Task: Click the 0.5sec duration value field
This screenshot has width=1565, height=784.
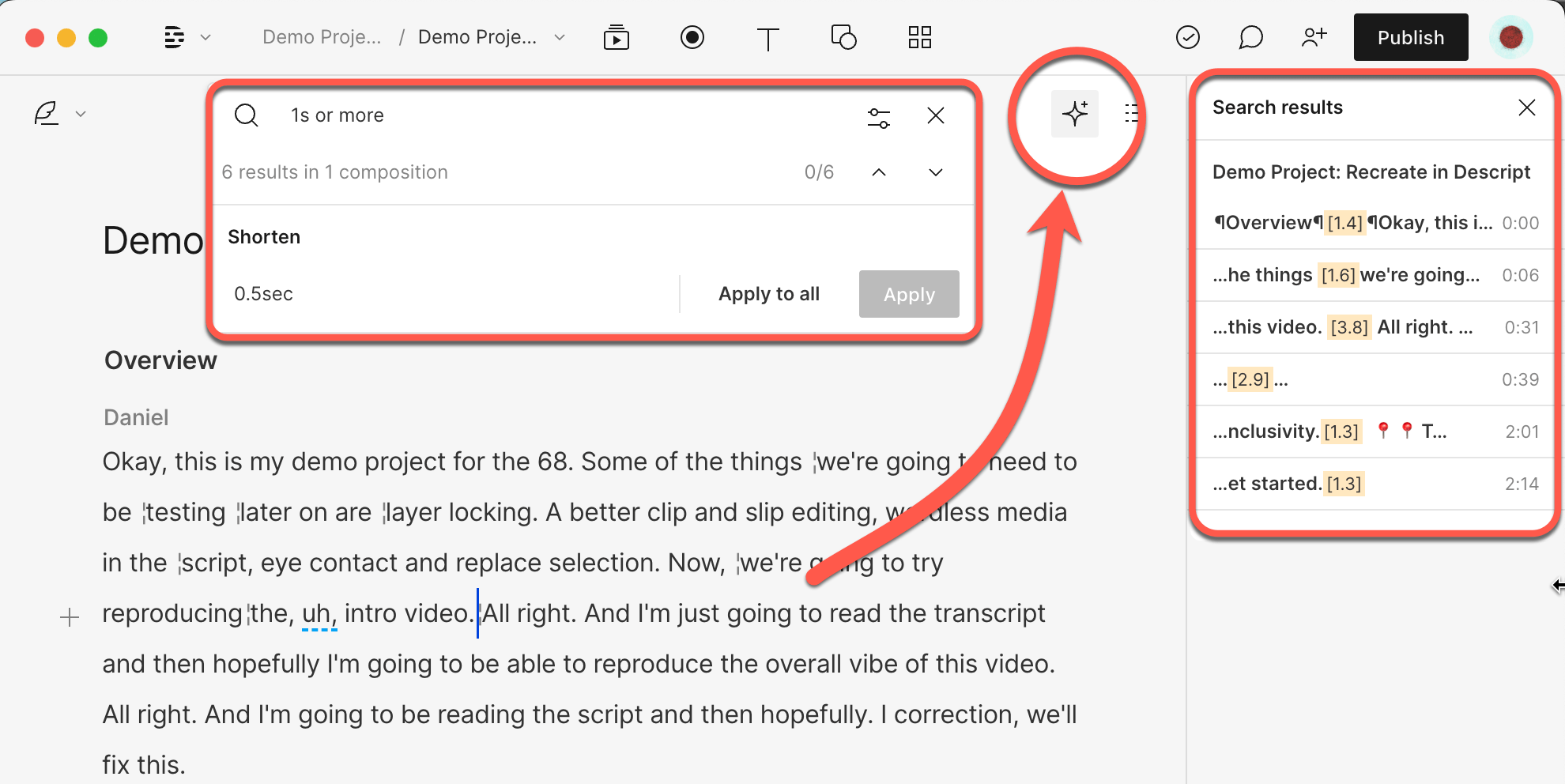Action: (x=263, y=293)
